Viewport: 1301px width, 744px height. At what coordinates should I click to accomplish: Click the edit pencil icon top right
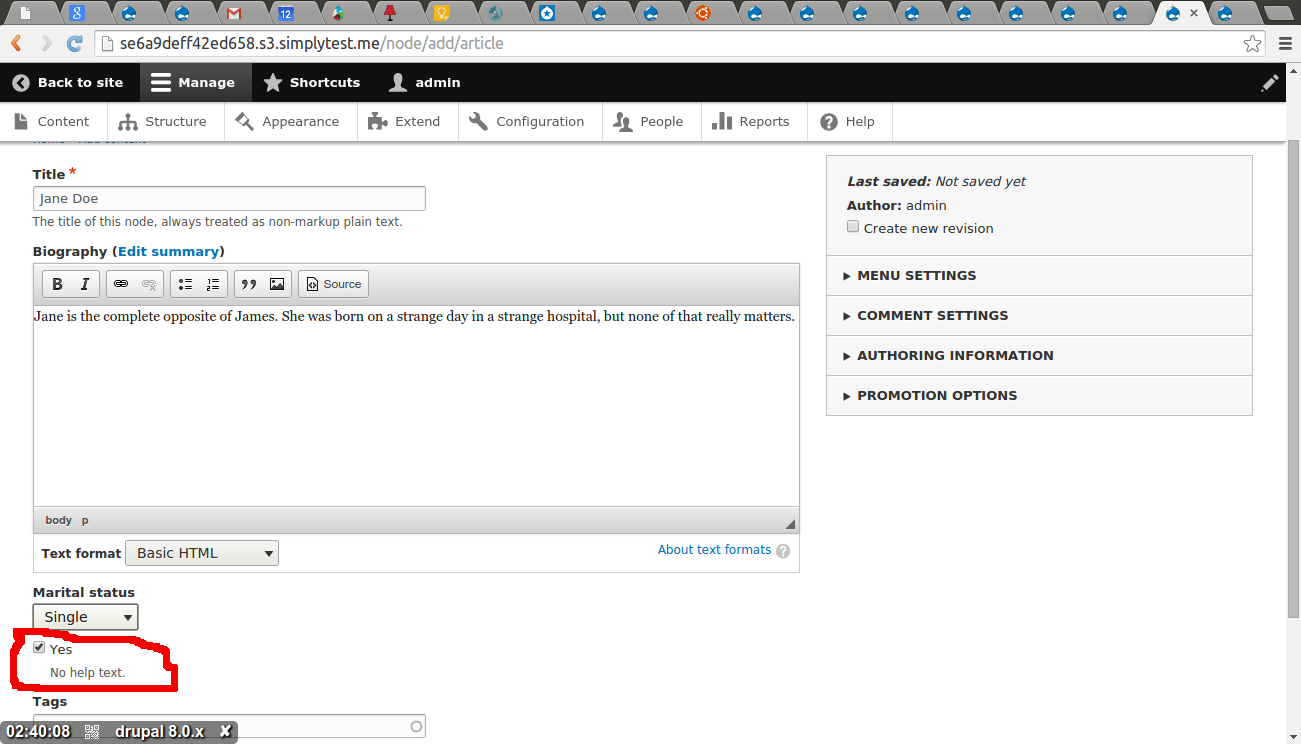coord(1270,82)
